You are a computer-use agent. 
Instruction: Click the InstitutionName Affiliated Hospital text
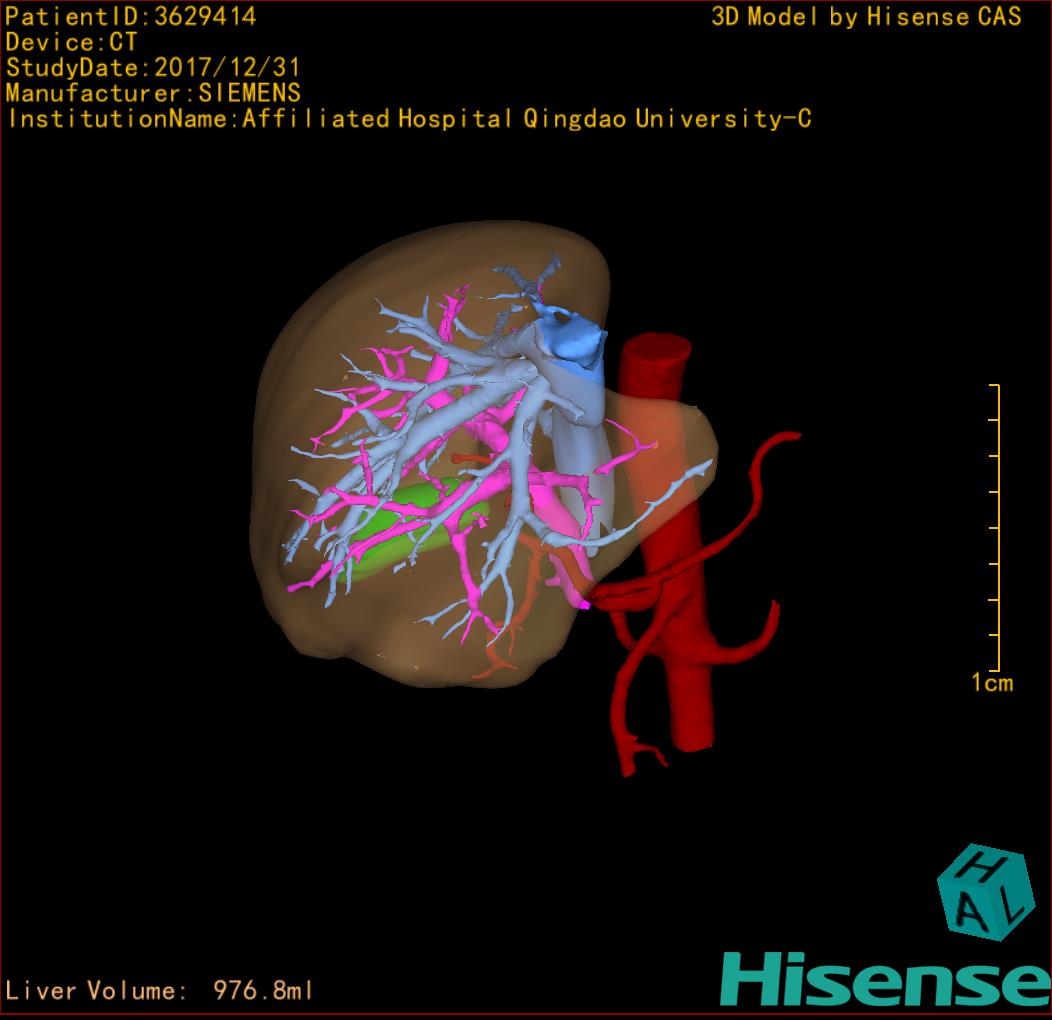(x=409, y=119)
